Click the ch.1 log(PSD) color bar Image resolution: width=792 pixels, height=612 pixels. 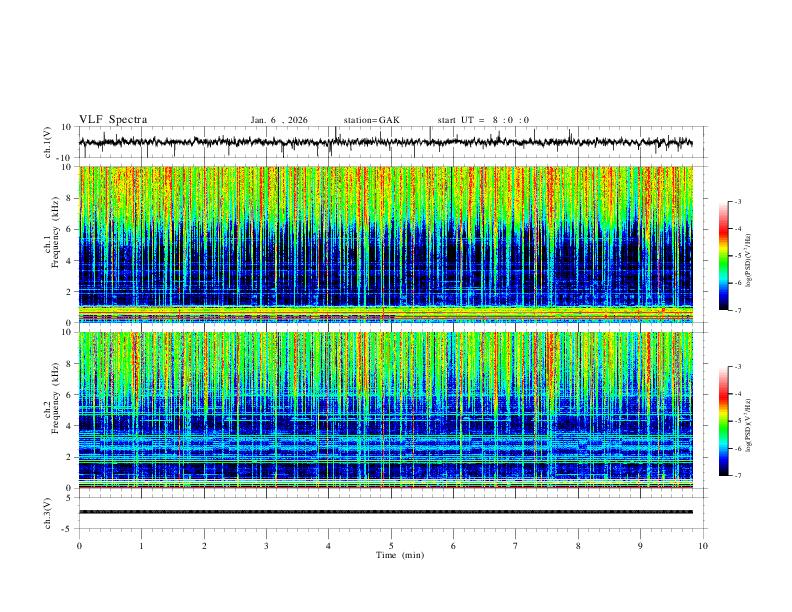point(723,256)
